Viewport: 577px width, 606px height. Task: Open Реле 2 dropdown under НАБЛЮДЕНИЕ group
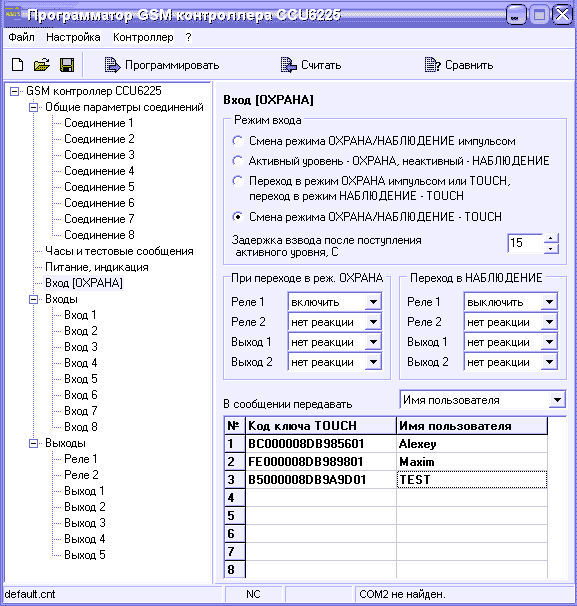[549, 322]
